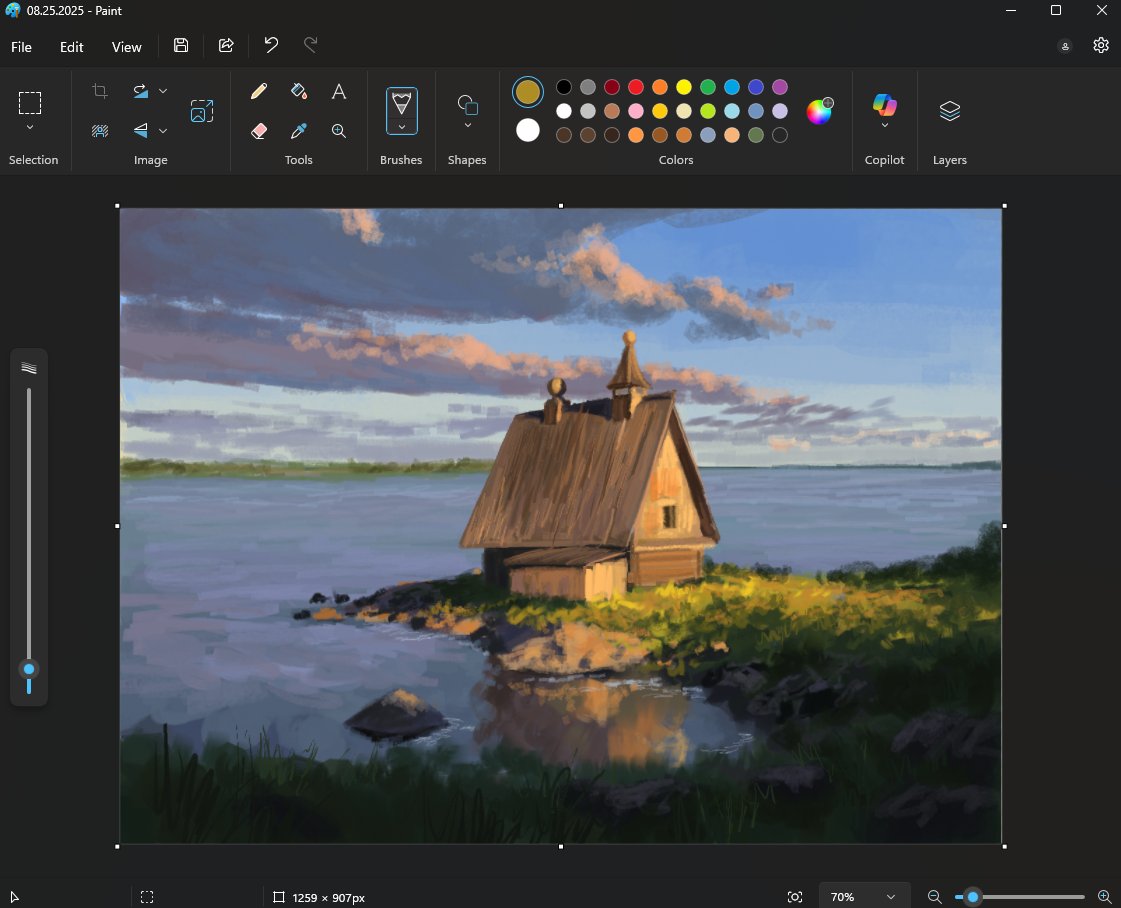This screenshot has width=1121, height=908.
Task: Pick the green color swatch
Action: click(708, 87)
